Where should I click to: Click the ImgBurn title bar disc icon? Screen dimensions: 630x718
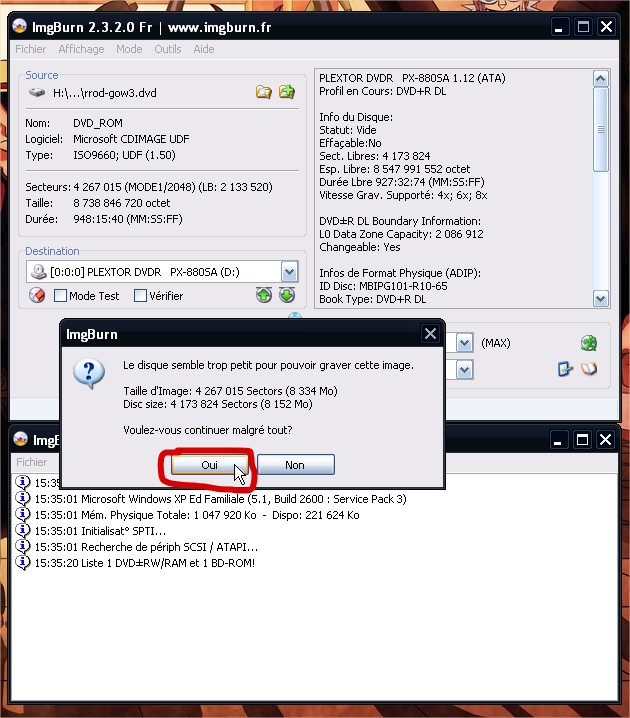19,26
